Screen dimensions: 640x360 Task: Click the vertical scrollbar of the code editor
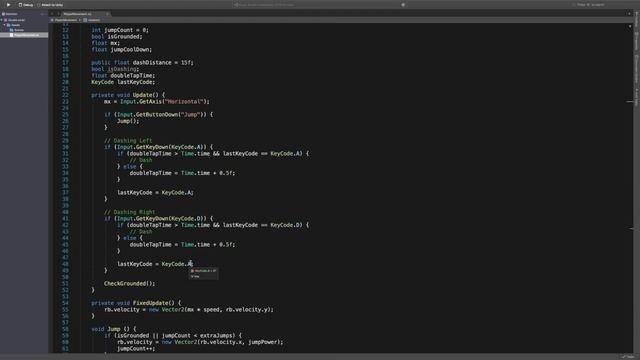click(630, 188)
